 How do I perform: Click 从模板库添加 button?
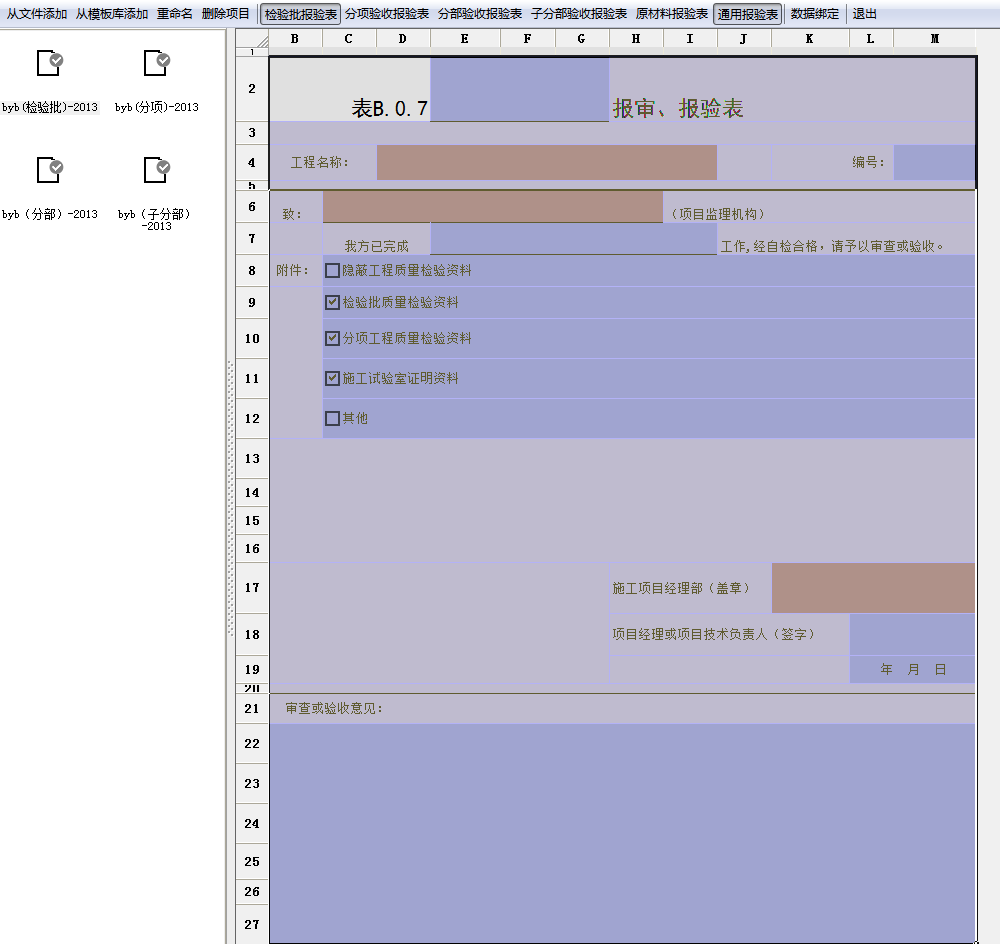pyautogui.click(x=112, y=14)
